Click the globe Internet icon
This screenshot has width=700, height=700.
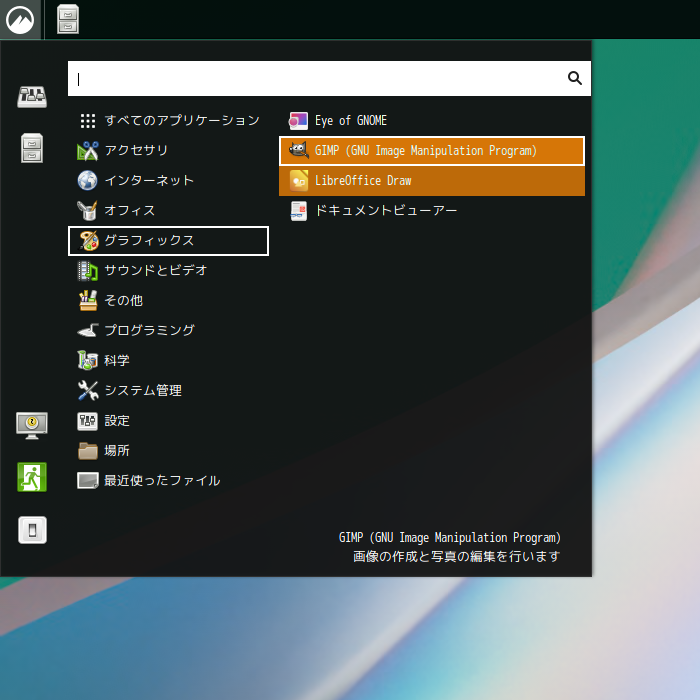[x=88, y=180]
